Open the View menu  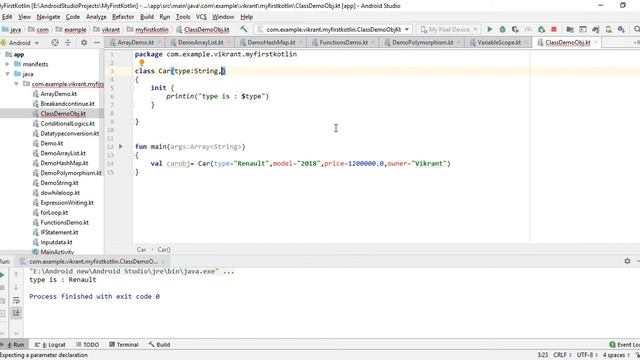[24, 17]
